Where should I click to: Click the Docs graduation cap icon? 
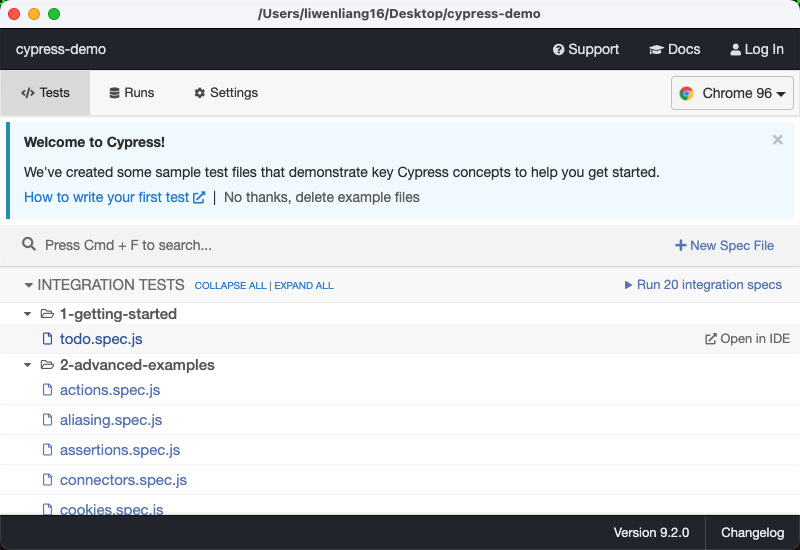(x=656, y=49)
